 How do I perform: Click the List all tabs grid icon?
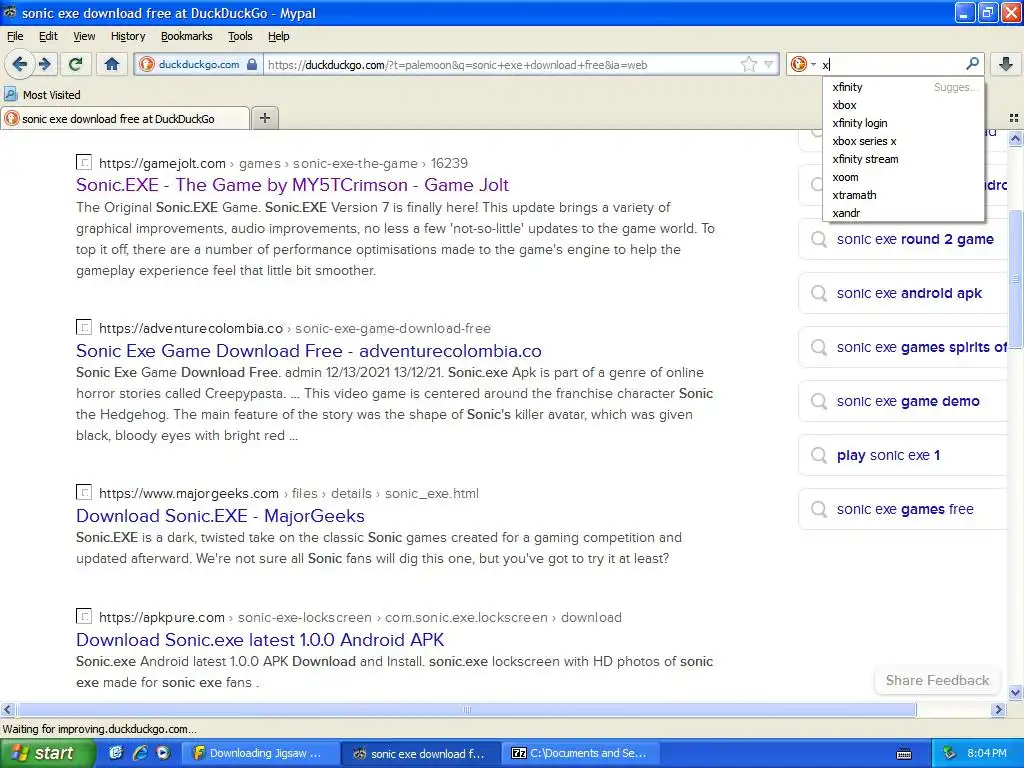coord(1014,118)
